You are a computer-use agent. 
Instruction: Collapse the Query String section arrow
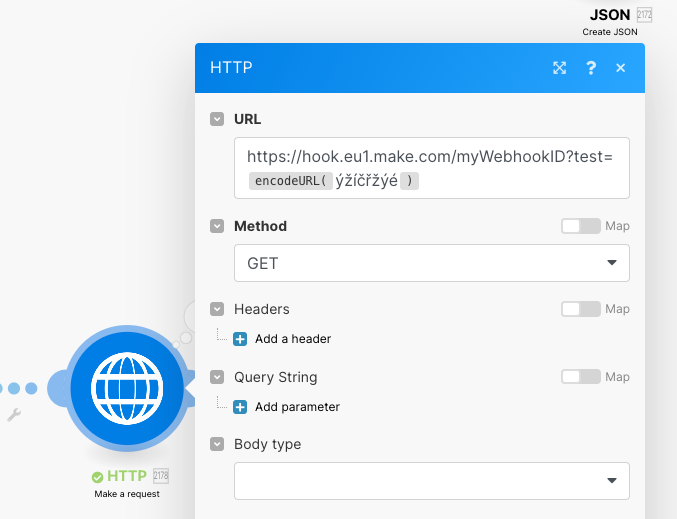click(217, 377)
